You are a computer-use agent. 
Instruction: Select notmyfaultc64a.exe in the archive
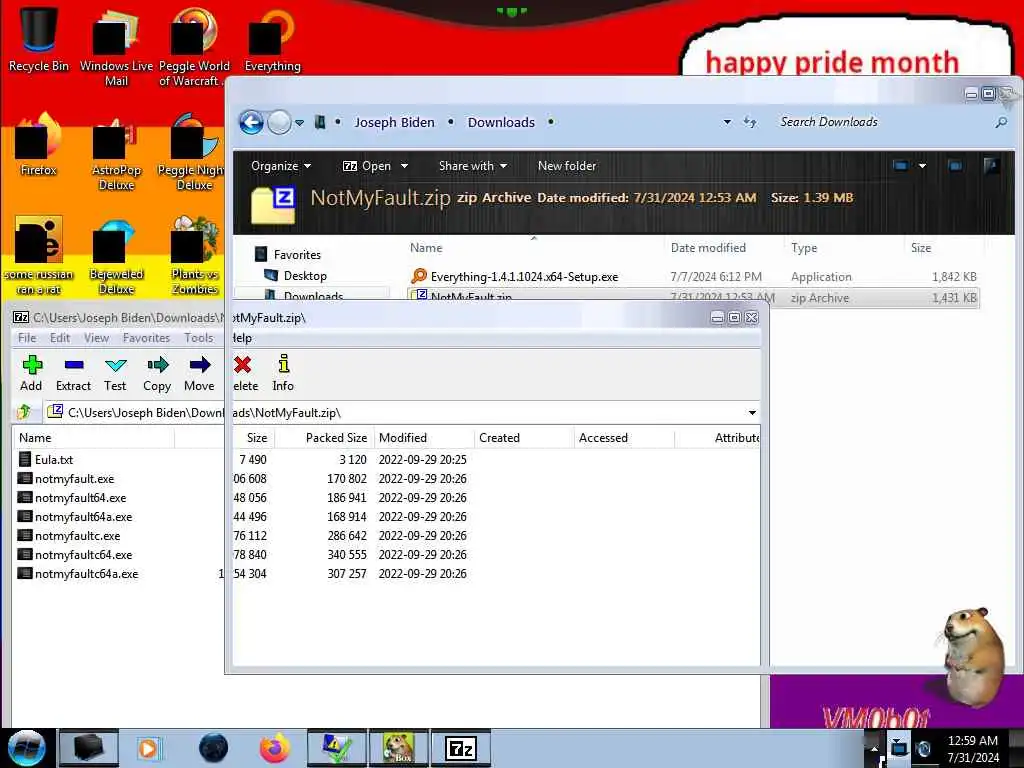point(78,574)
